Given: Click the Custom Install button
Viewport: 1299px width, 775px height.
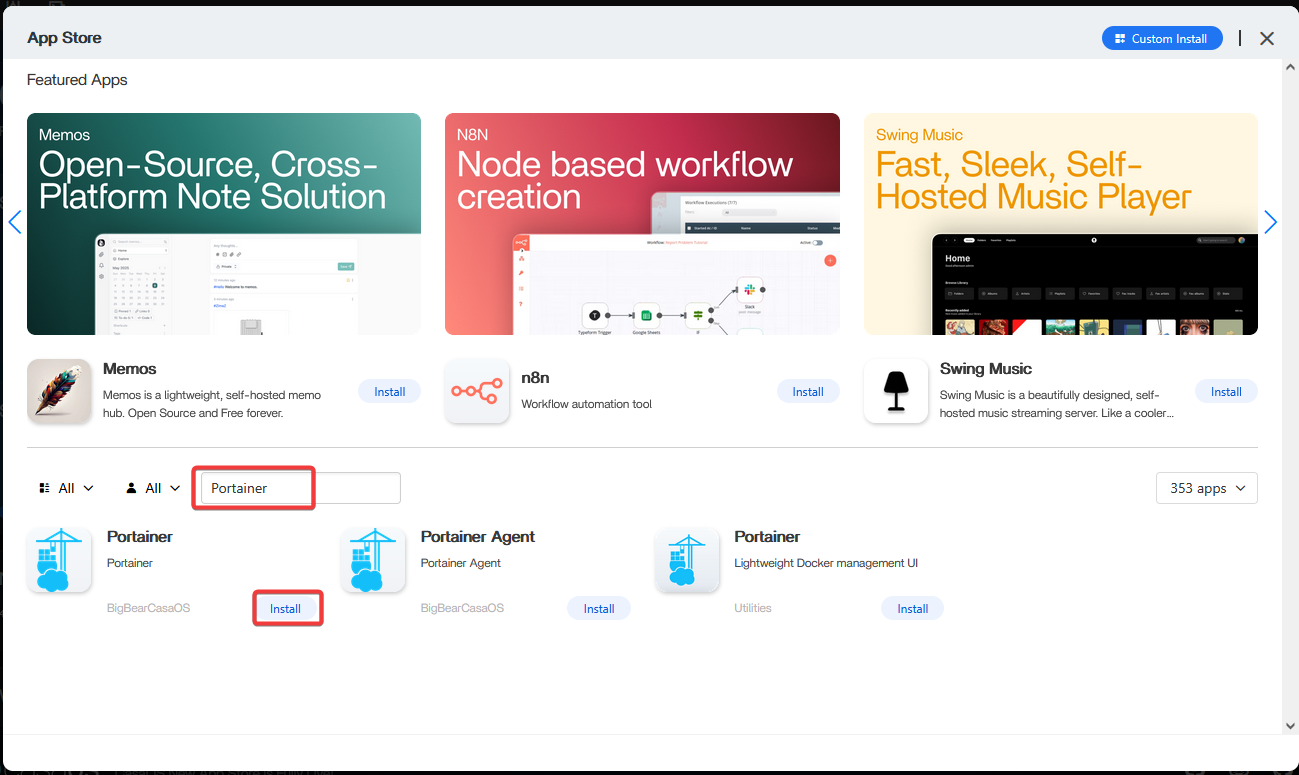Looking at the screenshot, I should (x=1161, y=38).
